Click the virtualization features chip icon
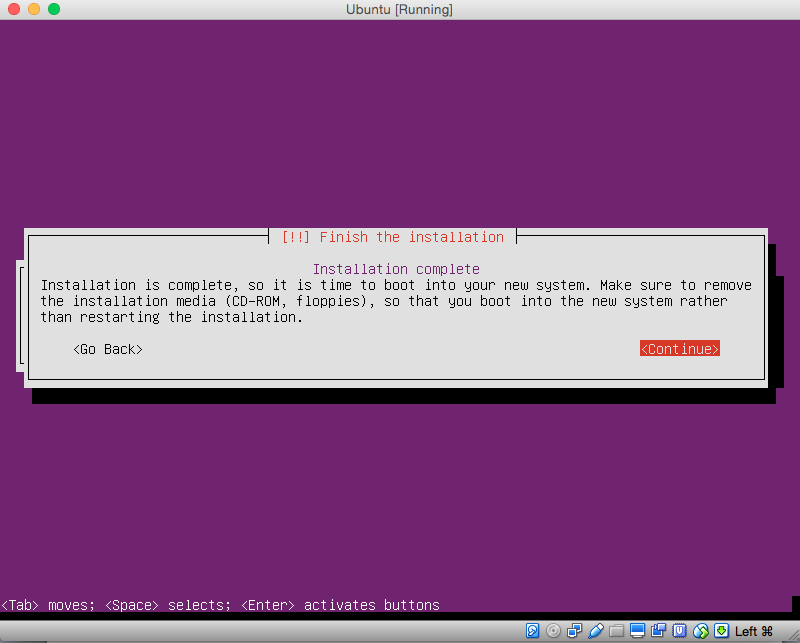 tap(678, 631)
